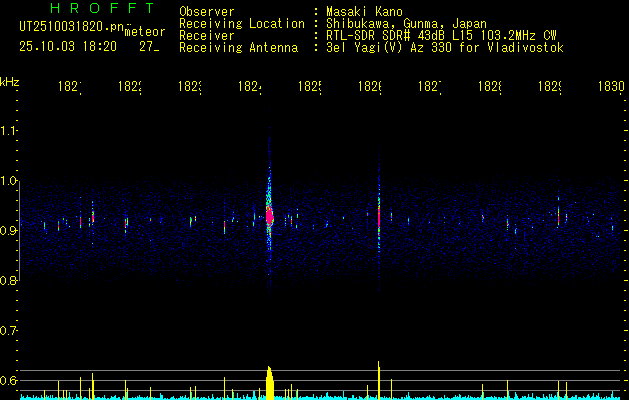Click the kHz axis unit label
Viewport: 629px width, 400px height.
coord(10,82)
